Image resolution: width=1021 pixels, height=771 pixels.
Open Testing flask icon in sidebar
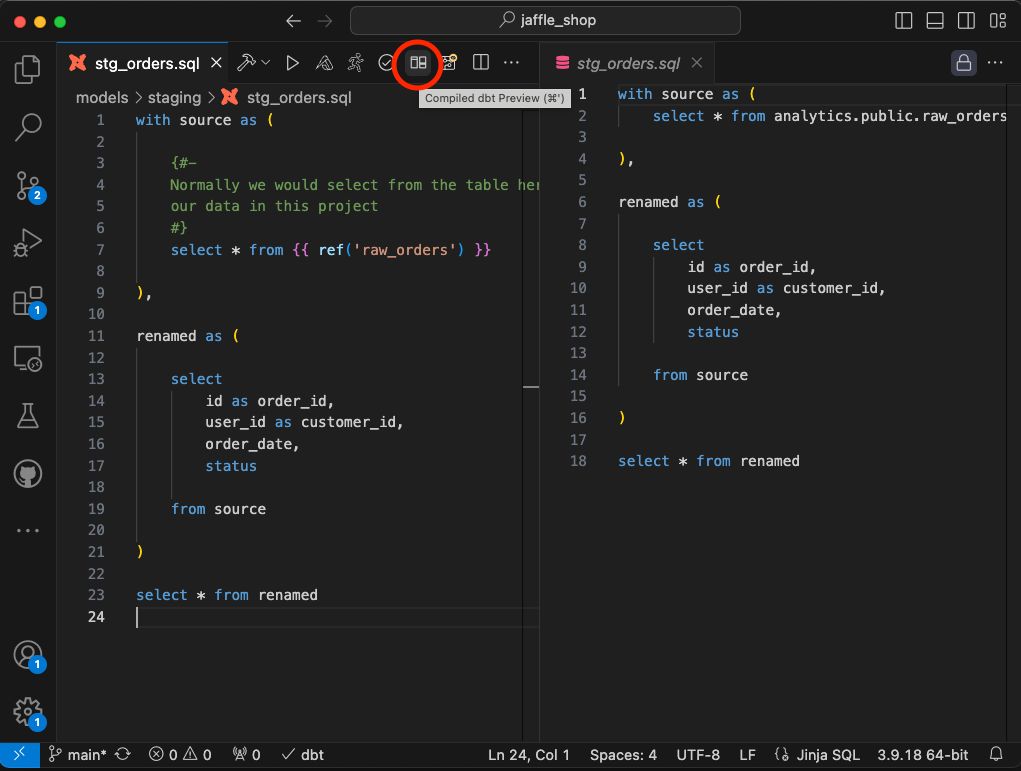pyautogui.click(x=28, y=415)
